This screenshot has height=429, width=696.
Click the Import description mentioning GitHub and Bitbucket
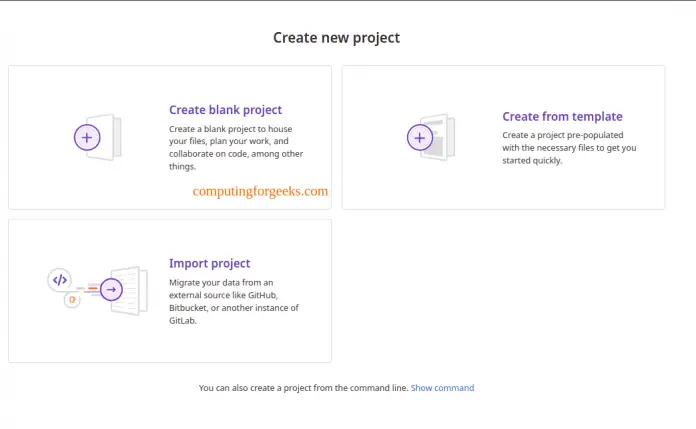pos(234,301)
